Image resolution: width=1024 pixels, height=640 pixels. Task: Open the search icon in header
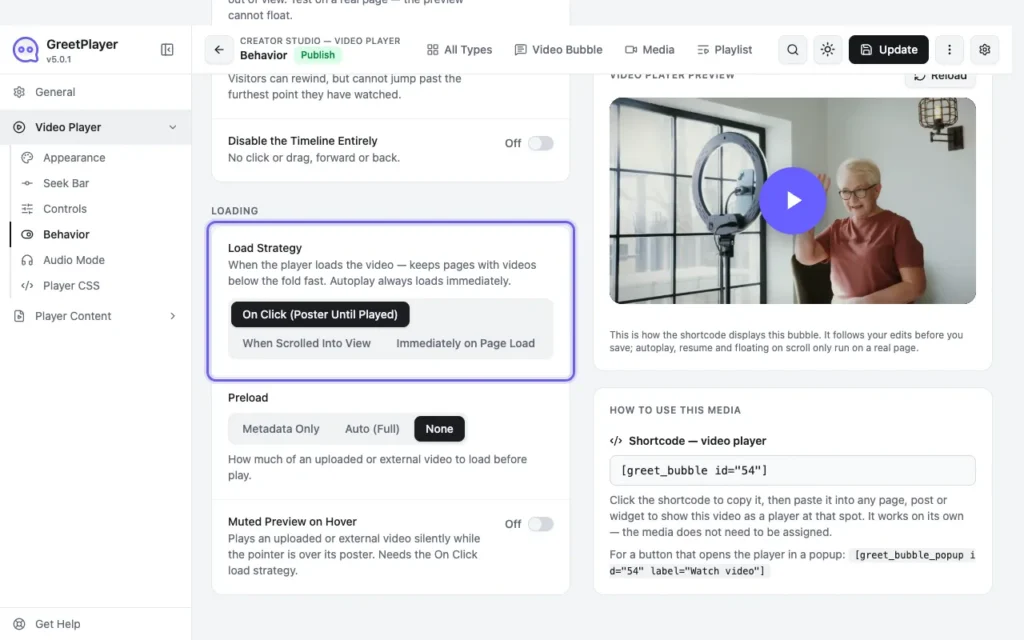point(792,50)
